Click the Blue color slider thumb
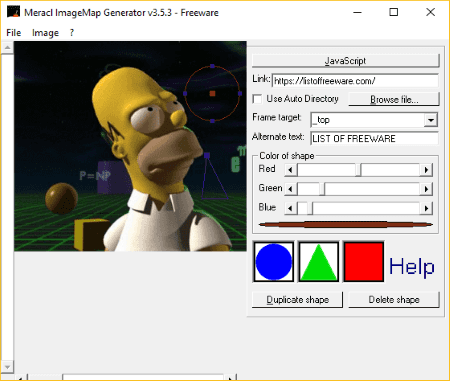This screenshot has width=450, height=381. tap(310, 209)
